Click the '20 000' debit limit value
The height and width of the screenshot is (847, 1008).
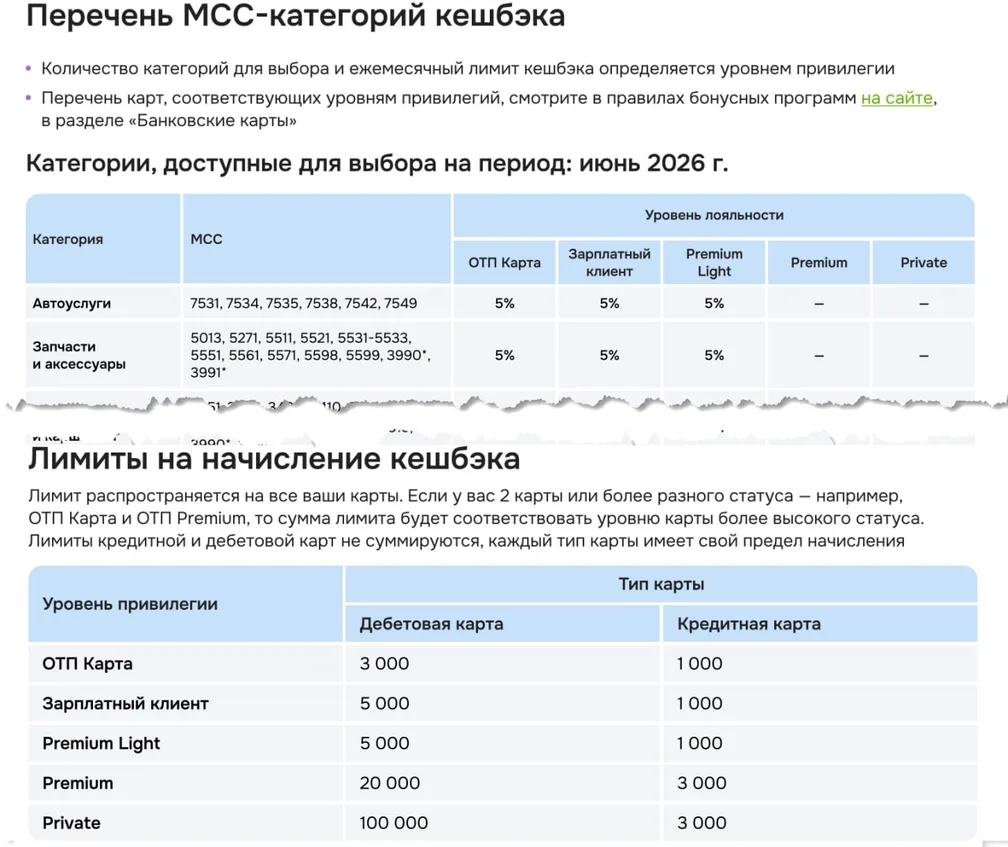[x=390, y=783]
